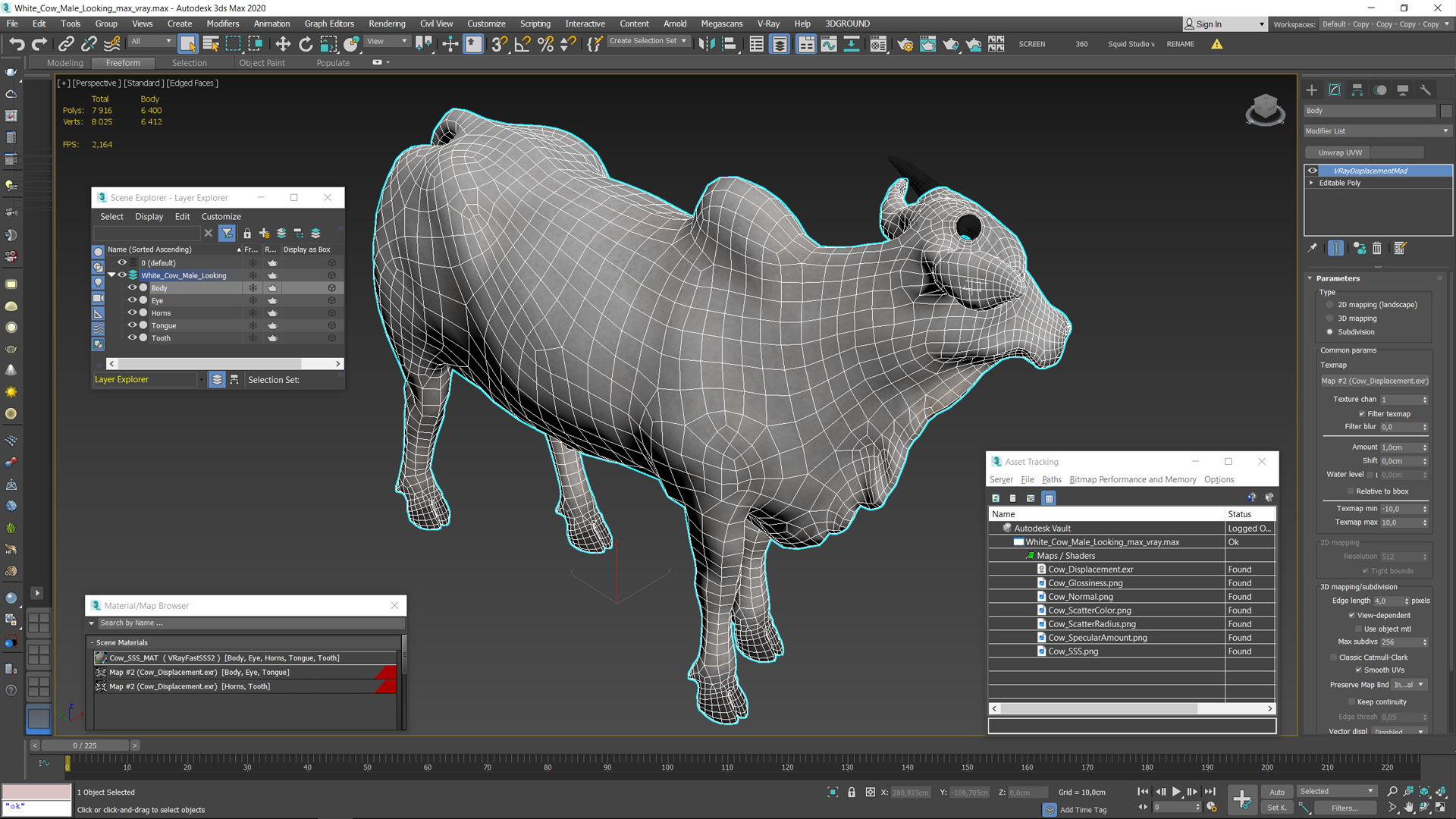Switch to the Modeling ribbon tab
This screenshot has width=1456, height=819.
[x=64, y=63]
